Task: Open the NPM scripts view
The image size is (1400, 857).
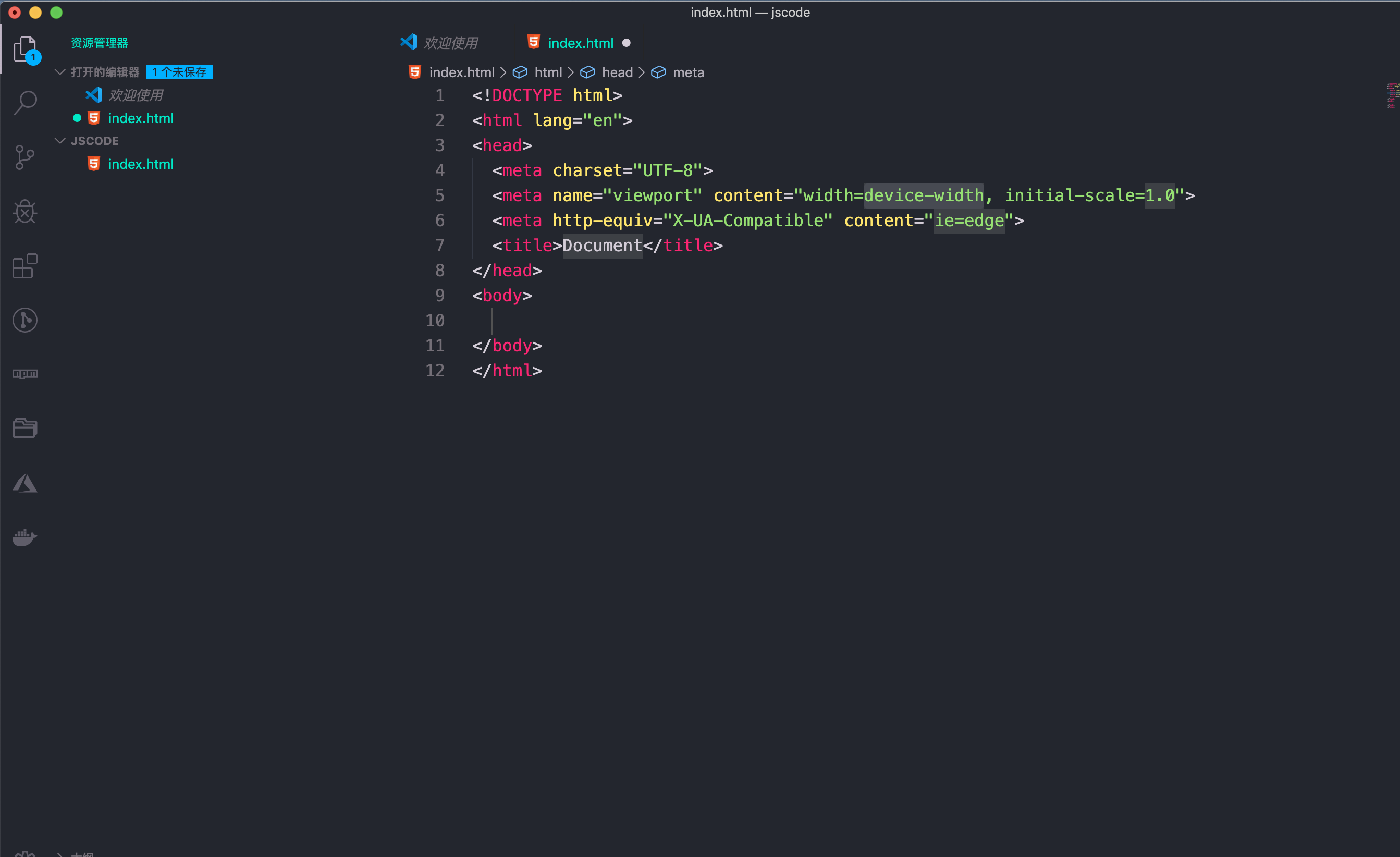Action: (x=24, y=373)
